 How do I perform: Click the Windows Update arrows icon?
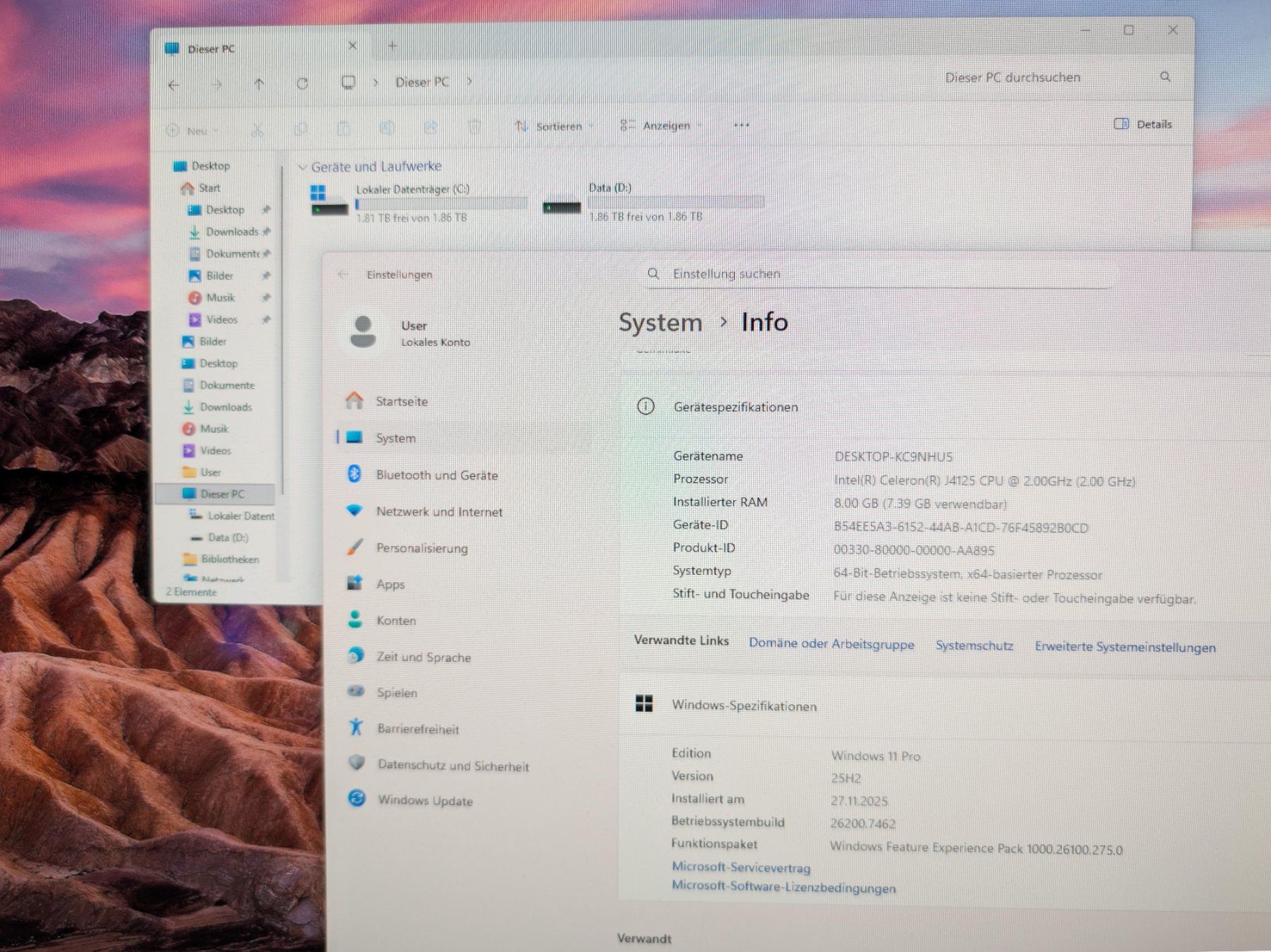point(357,798)
